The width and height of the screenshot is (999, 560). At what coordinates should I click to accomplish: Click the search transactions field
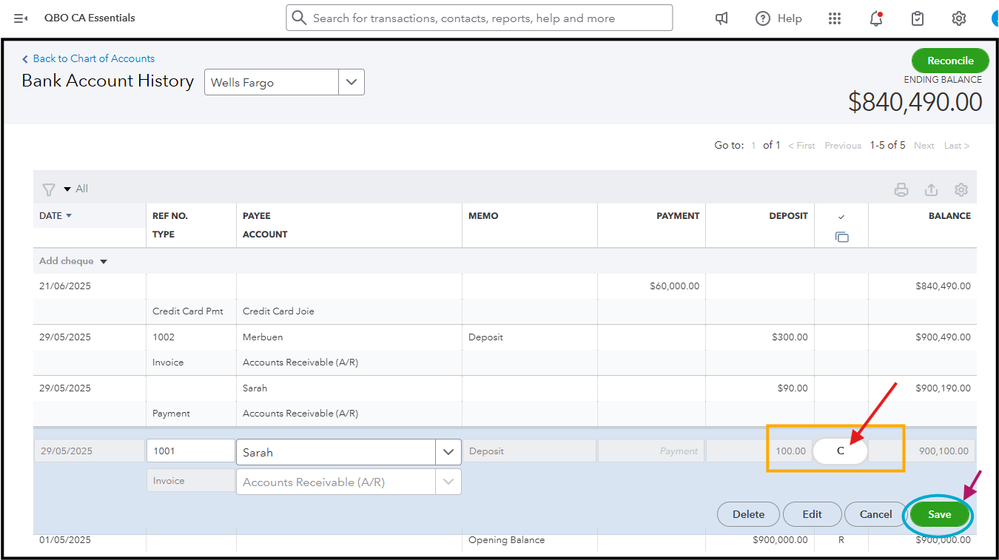pyautogui.click(x=480, y=18)
